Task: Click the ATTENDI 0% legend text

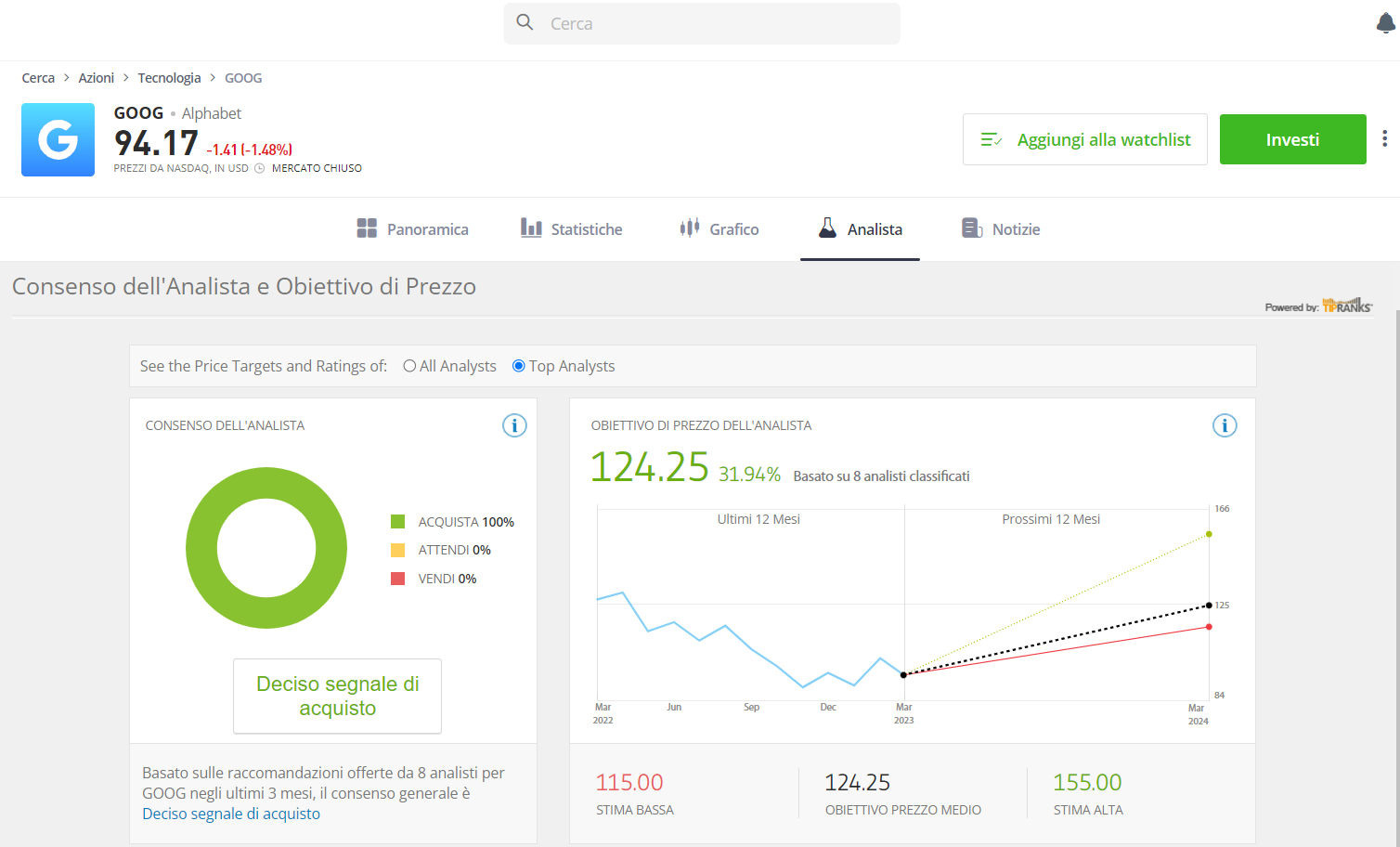Action: [454, 550]
